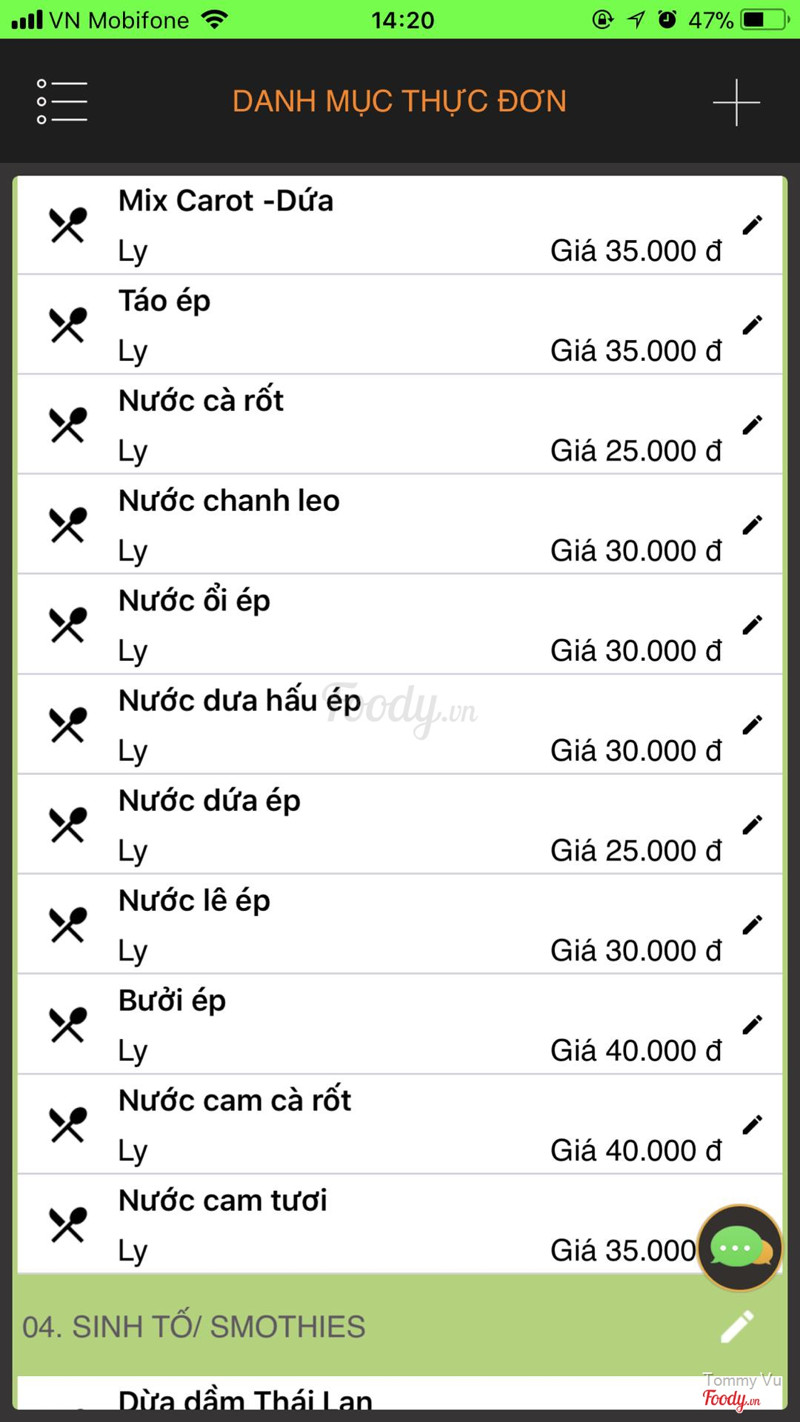Screen dimensions: 800x1422
Task: Tap the 04. SINH TỐ/ SMOTHIES header
Action: coord(194,1327)
